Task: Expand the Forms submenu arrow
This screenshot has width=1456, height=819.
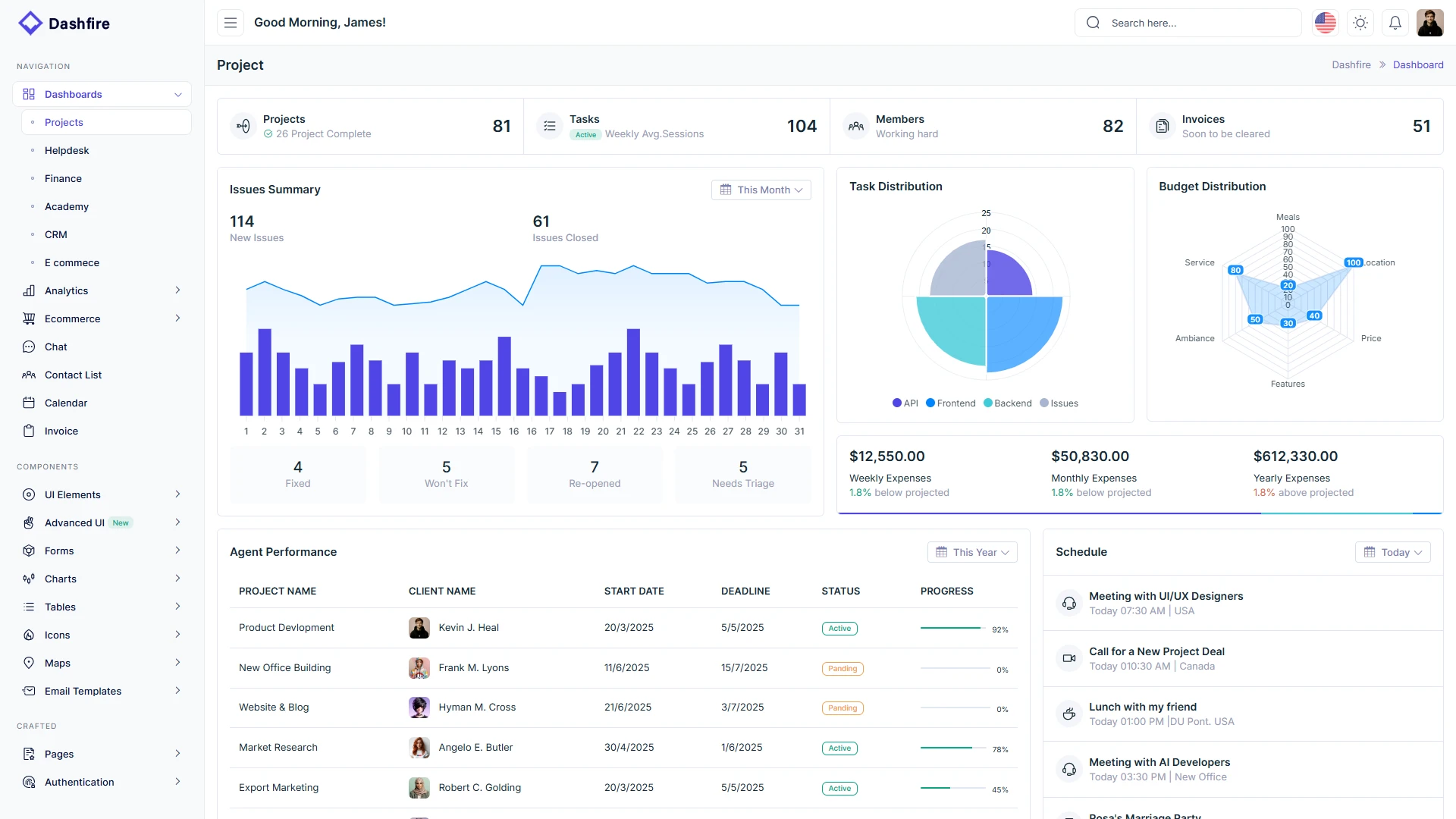Action: click(178, 551)
